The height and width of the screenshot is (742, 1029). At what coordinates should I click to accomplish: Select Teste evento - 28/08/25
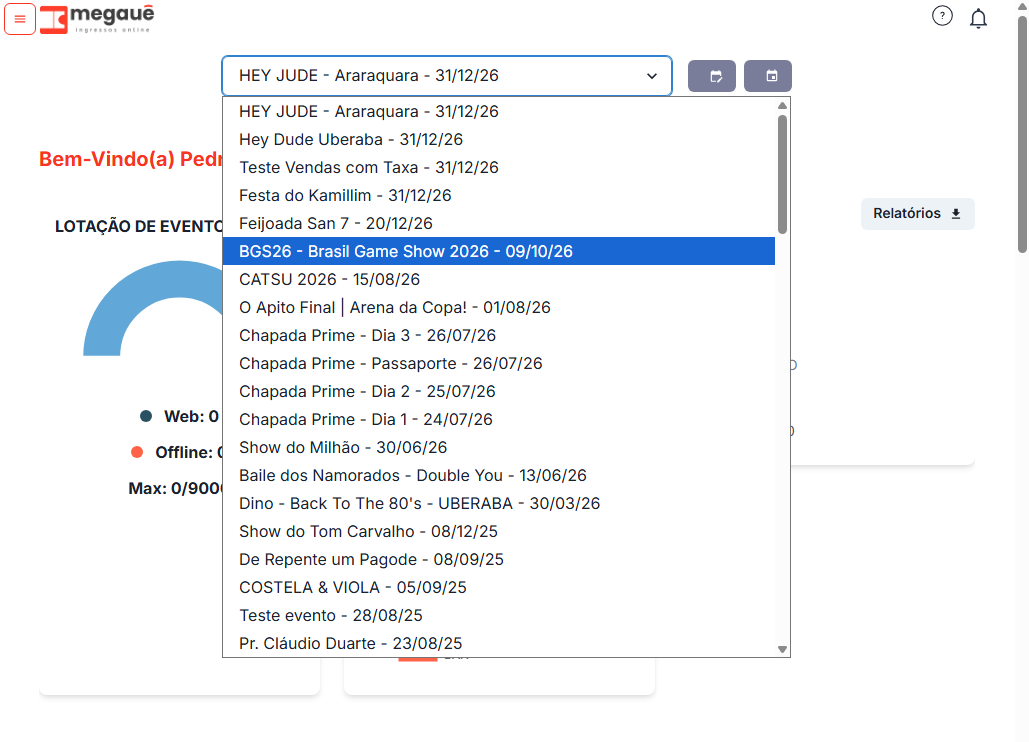pyautogui.click(x=499, y=615)
